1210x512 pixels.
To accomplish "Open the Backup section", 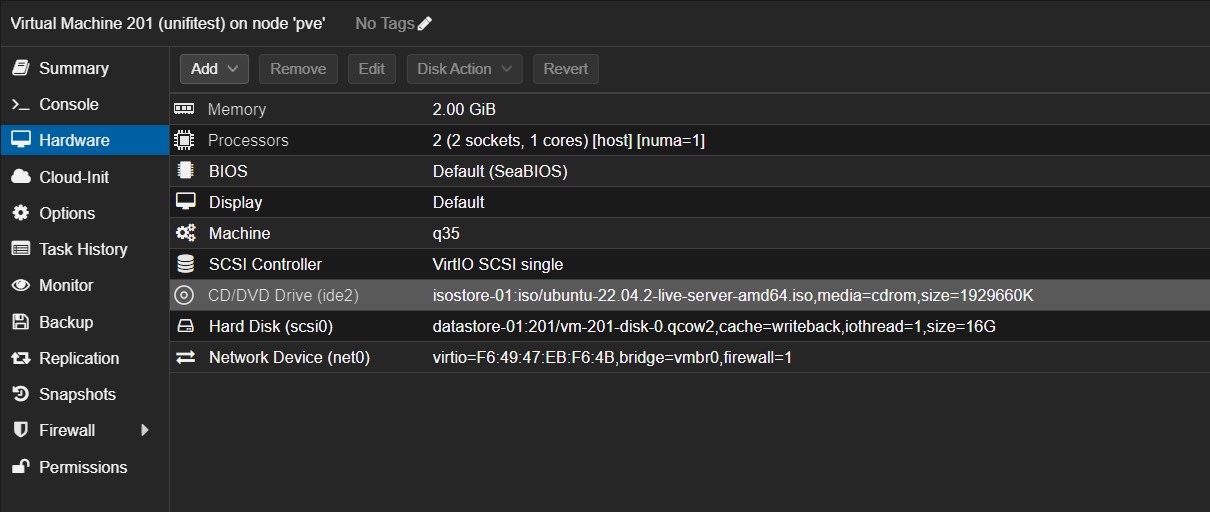I will point(66,322).
